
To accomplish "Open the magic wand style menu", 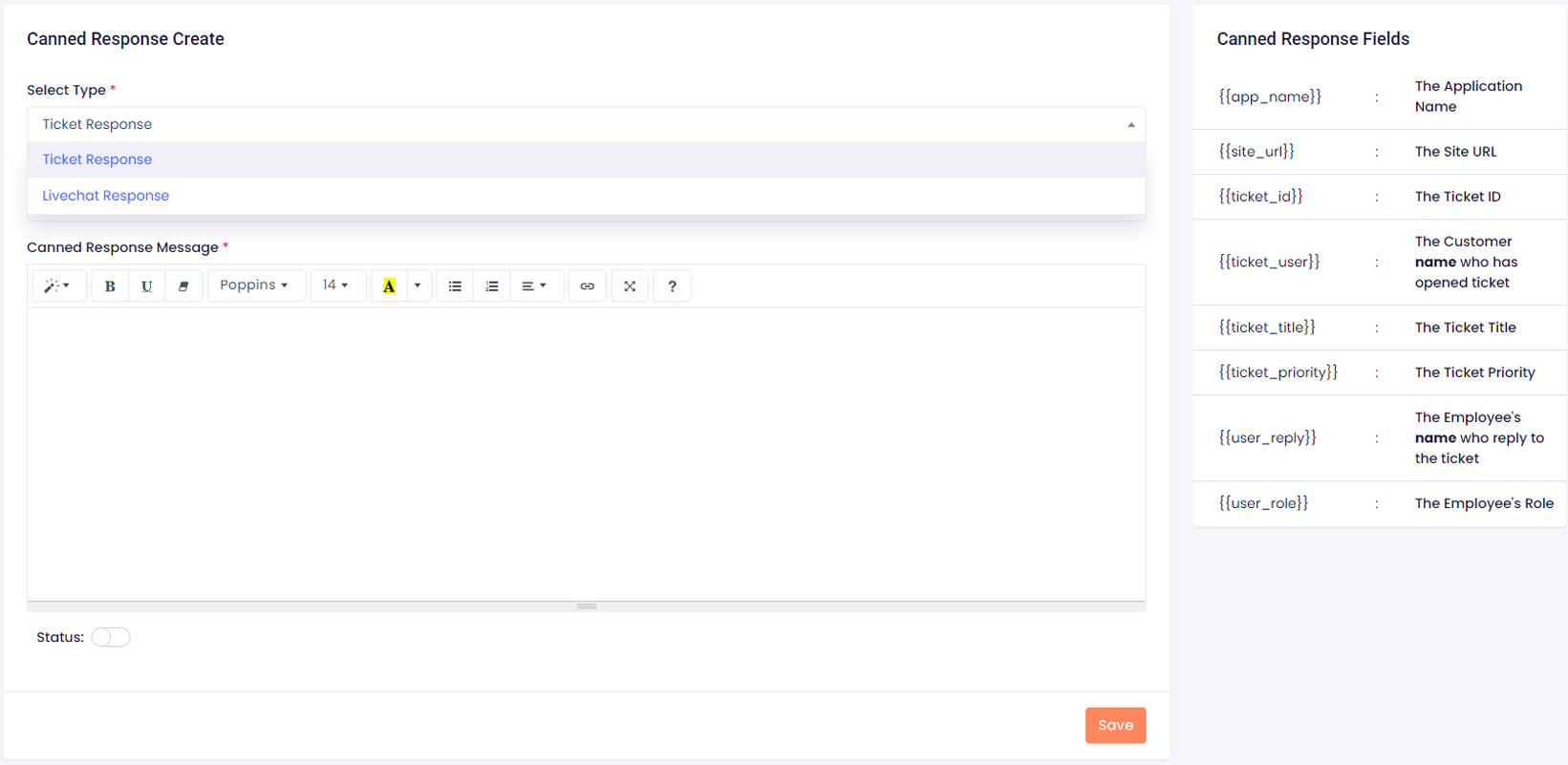I will click(x=58, y=286).
